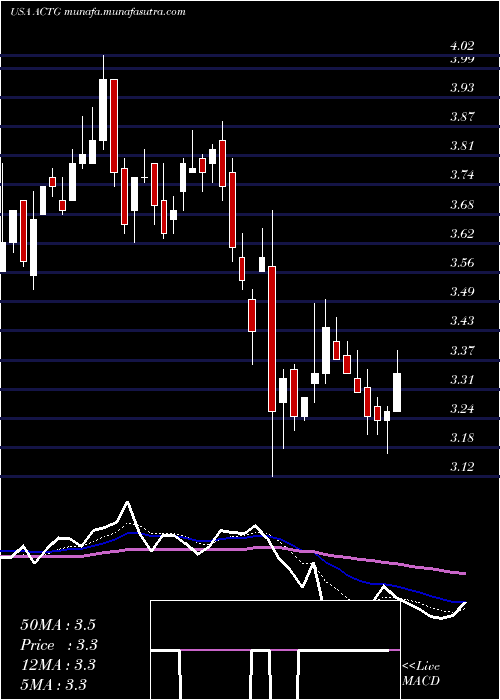This screenshot has height=700, width=500.
Task: Click the 3.31 price level label
Action: tap(462, 379)
